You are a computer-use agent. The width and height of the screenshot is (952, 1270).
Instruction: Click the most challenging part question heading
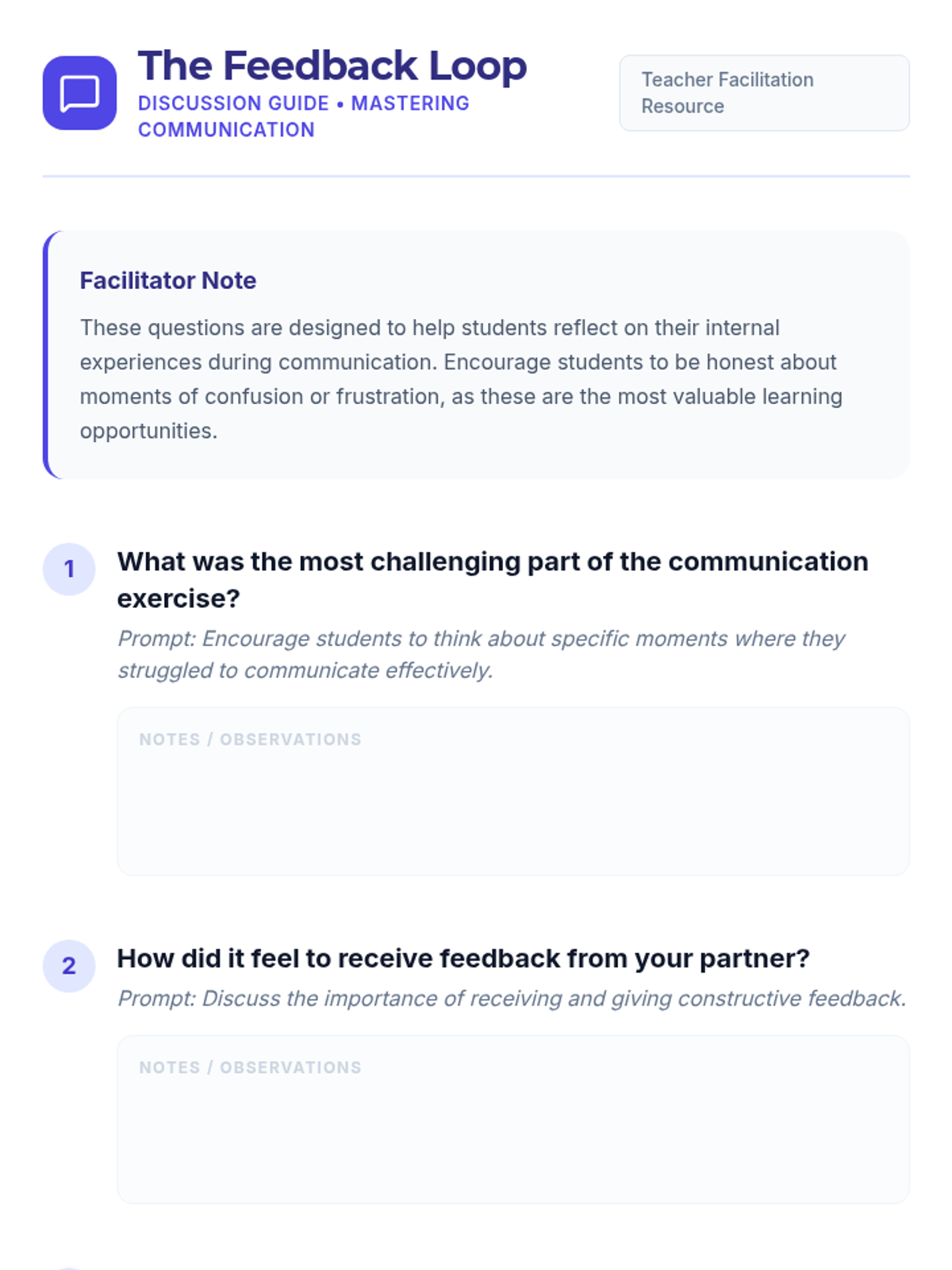point(493,579)
